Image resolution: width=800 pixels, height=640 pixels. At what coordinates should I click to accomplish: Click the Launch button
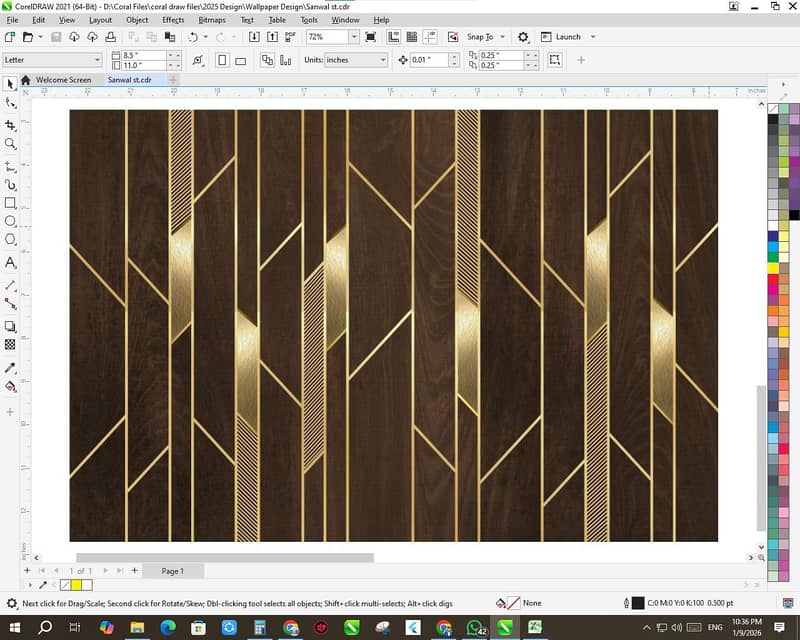tap(561, 37)
